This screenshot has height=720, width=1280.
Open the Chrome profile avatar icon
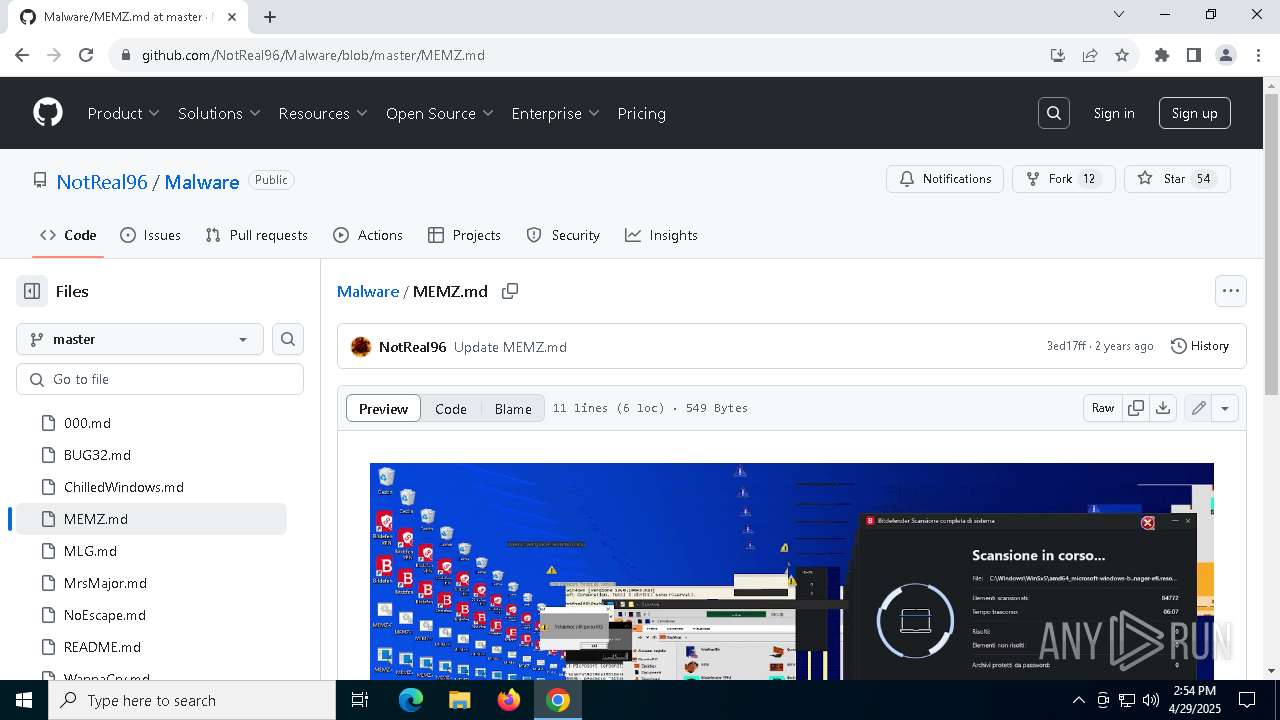tap(1226, 55)
